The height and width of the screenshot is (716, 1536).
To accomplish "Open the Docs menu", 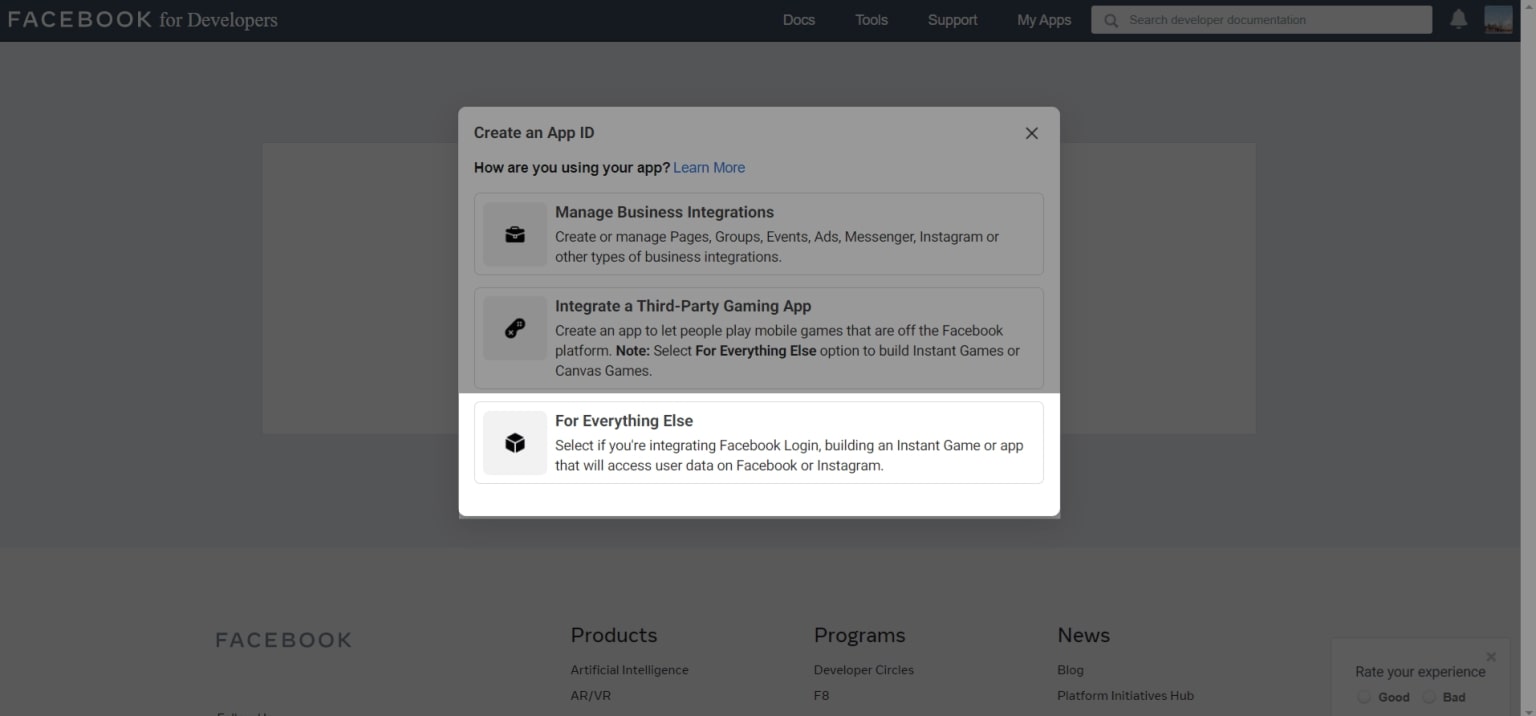I will coord(799,20).
